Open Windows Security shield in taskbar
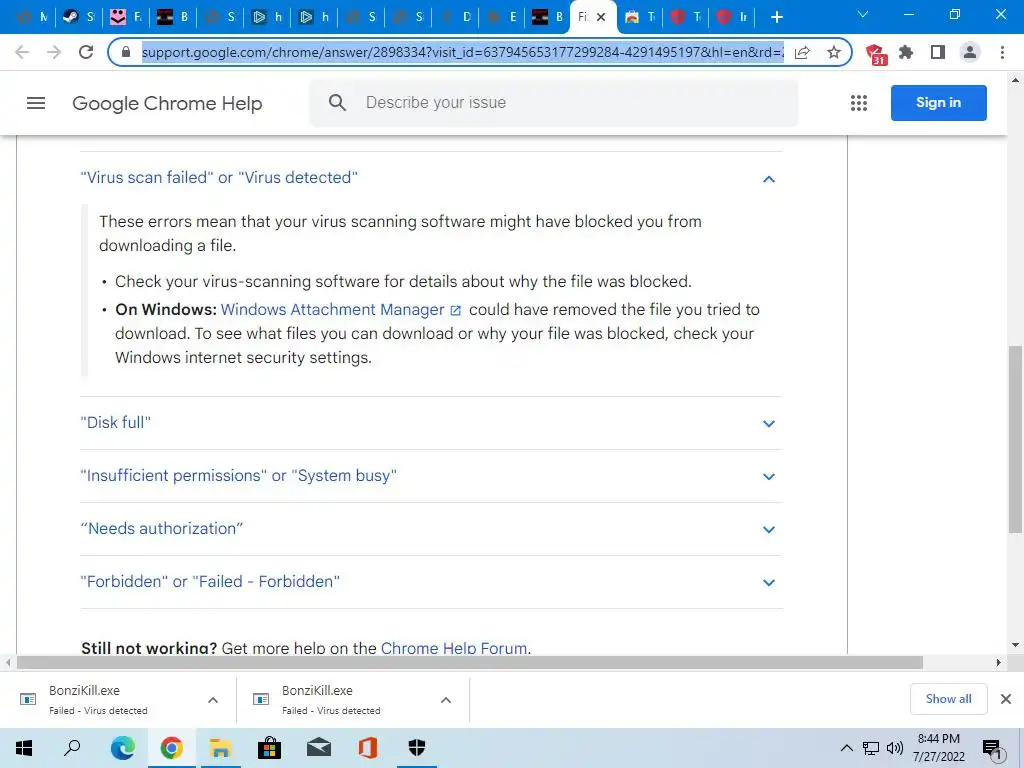1024x768 pixels. click(x=417, y=748)
